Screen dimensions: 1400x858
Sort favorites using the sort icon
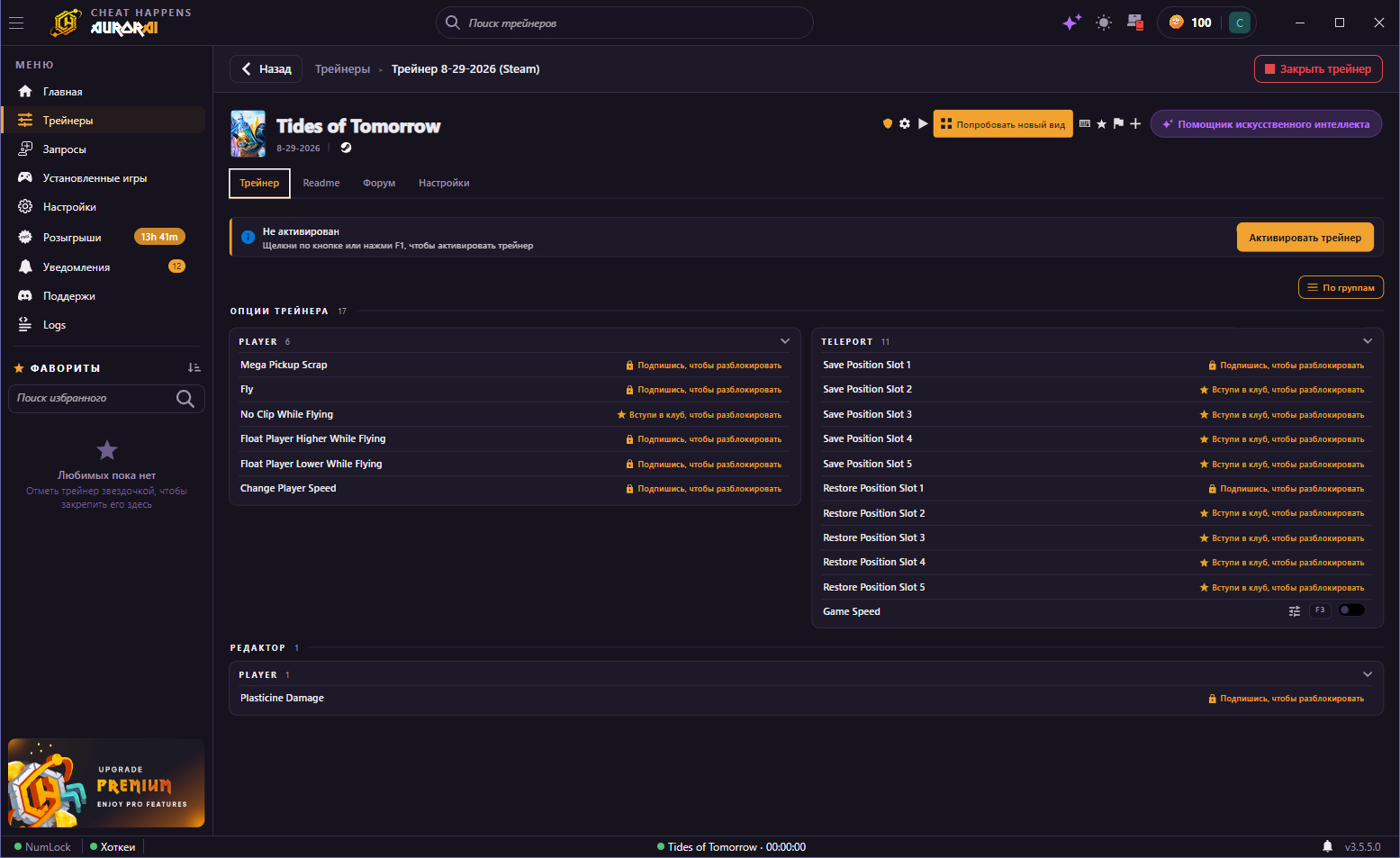pyautogui.click(x=194, y=367)
